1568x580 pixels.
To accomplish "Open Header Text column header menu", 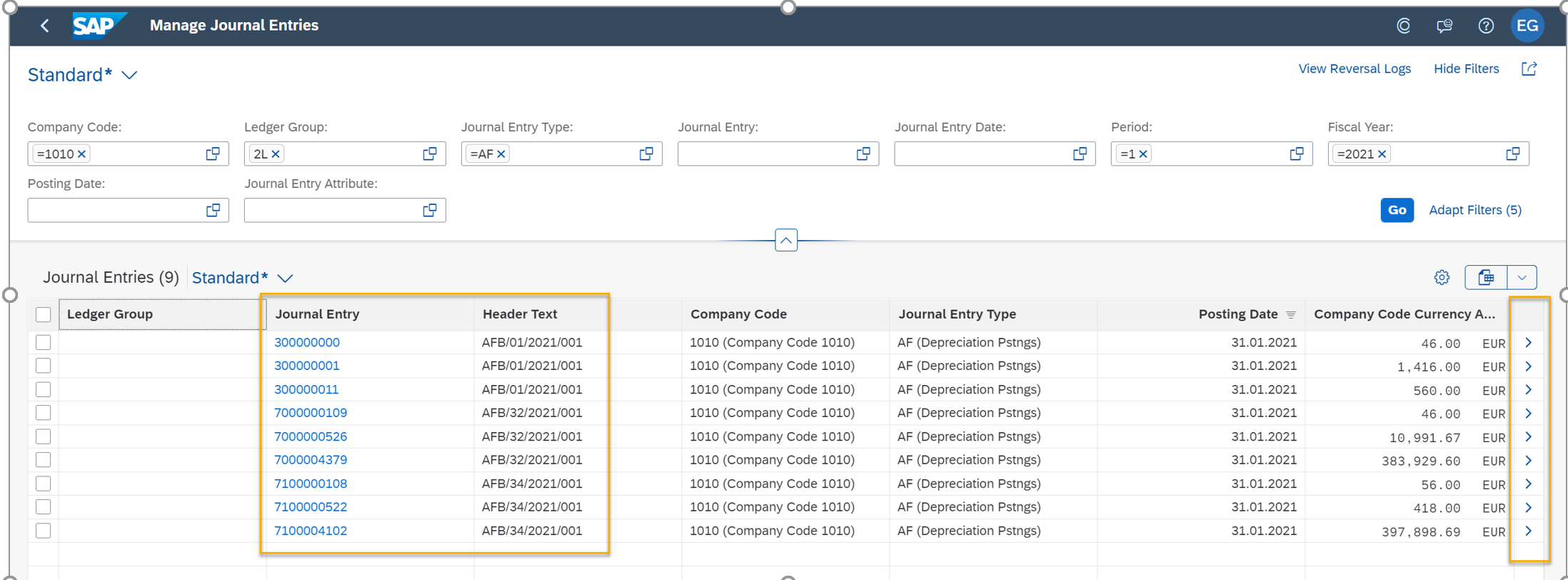I will coord(578,314).
